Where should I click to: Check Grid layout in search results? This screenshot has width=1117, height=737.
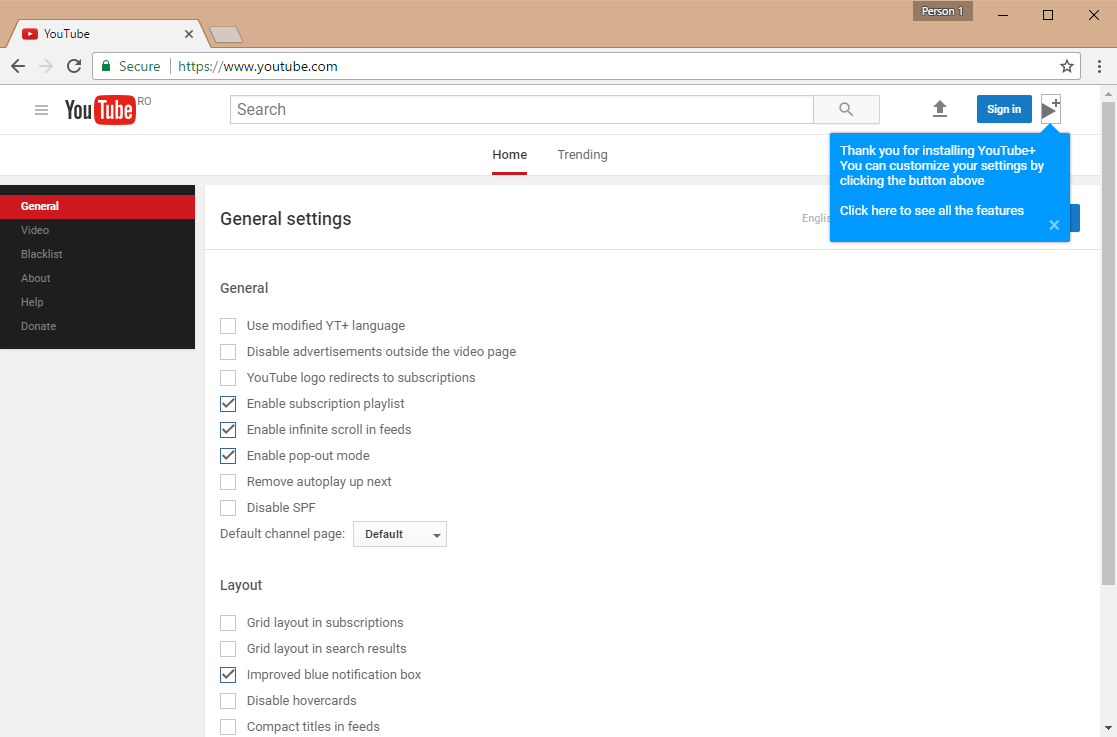pyautogui.click(x=228, y=649)
